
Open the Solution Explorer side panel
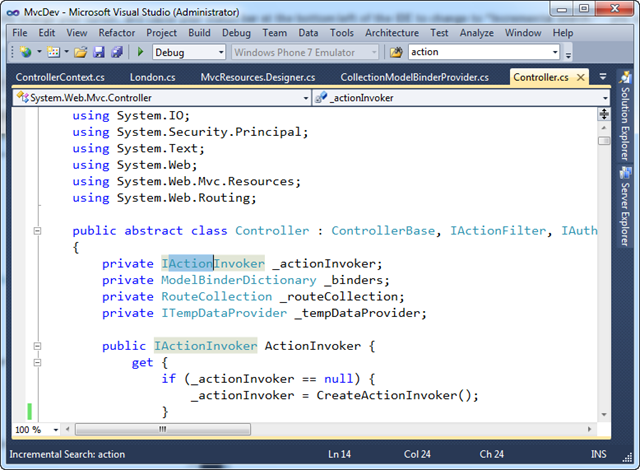(x=624, y=117)
